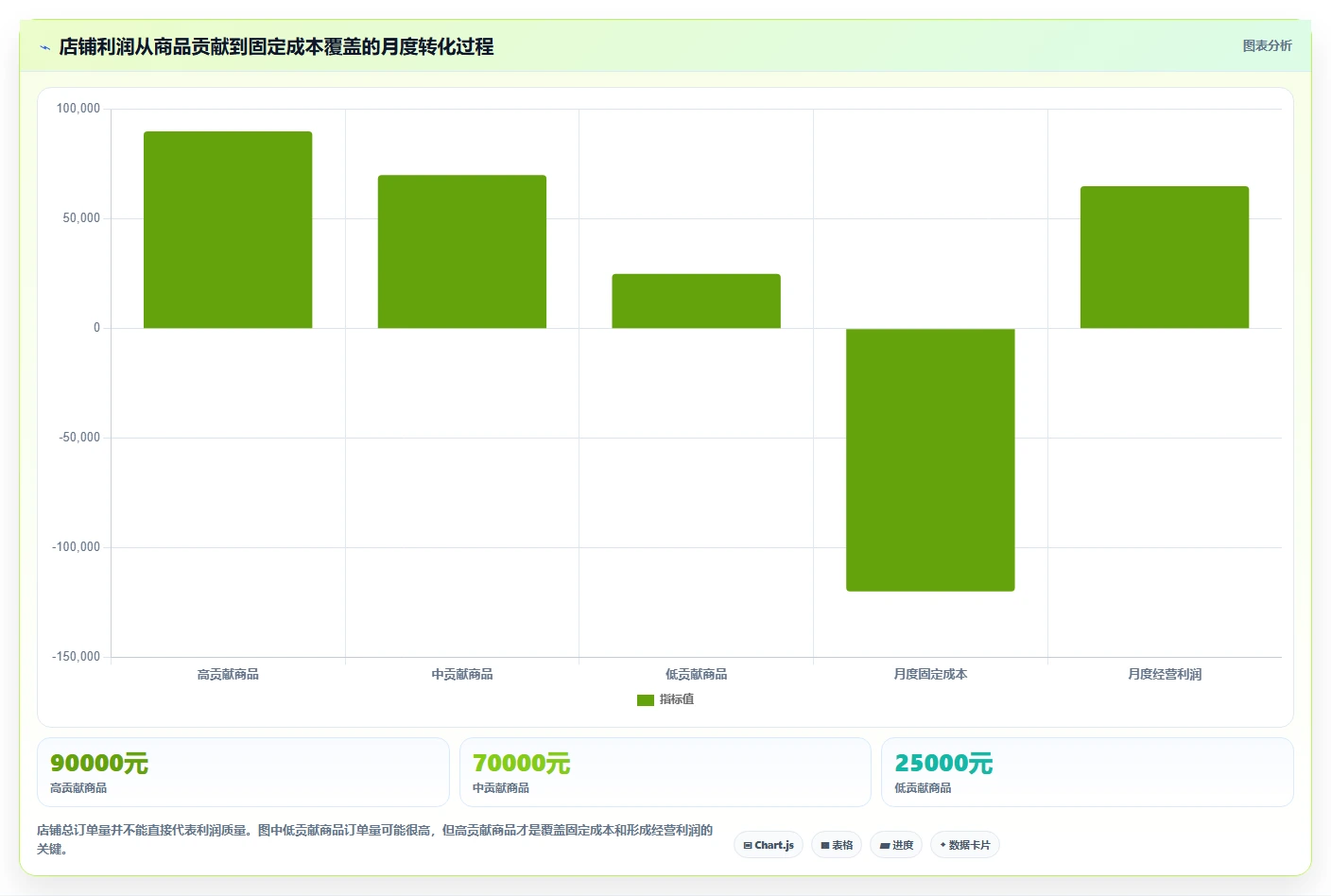Open the 图表分析 label in header

(1267, 45)
